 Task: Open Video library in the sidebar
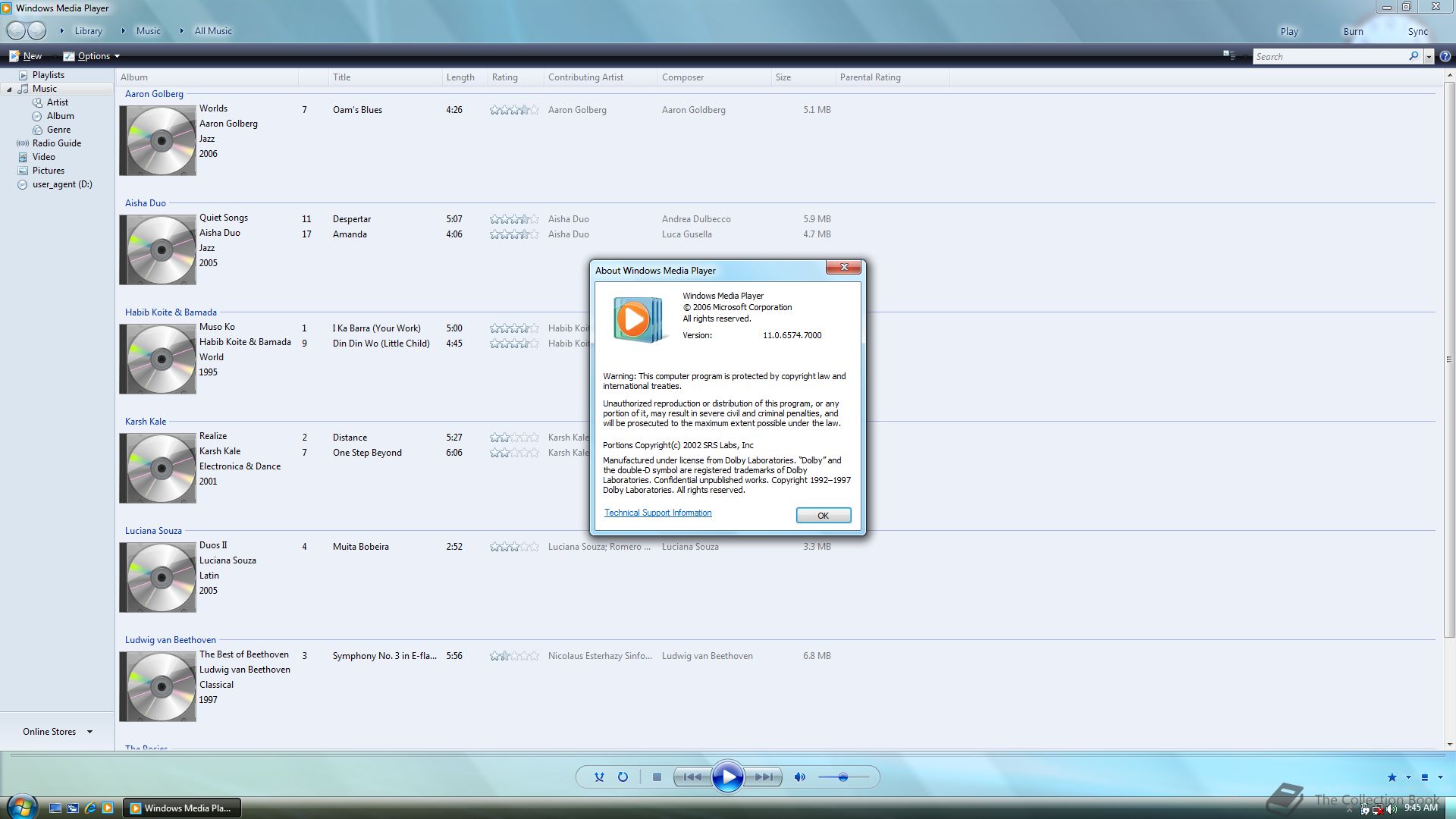(43, 157)
